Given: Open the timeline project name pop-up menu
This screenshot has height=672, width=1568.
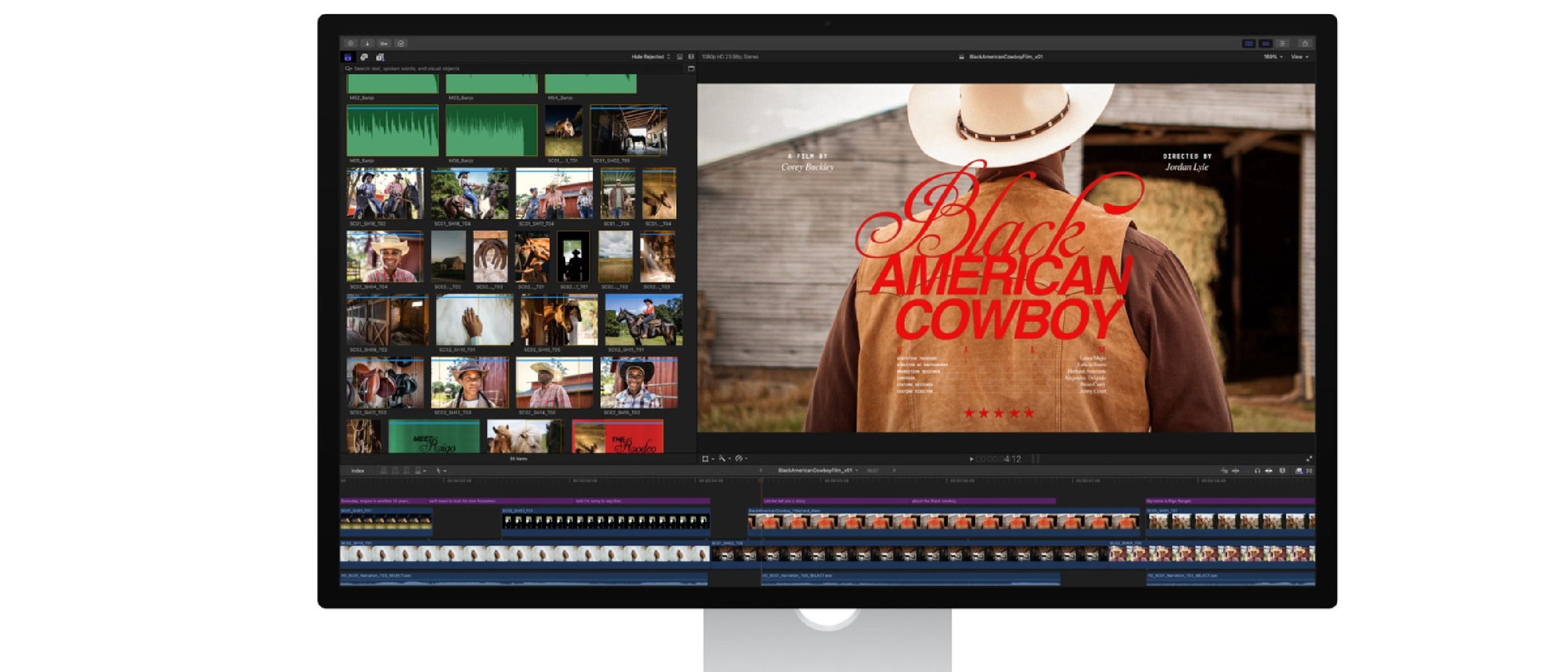Looking at the screenshot, I should [x=818, y=470].
